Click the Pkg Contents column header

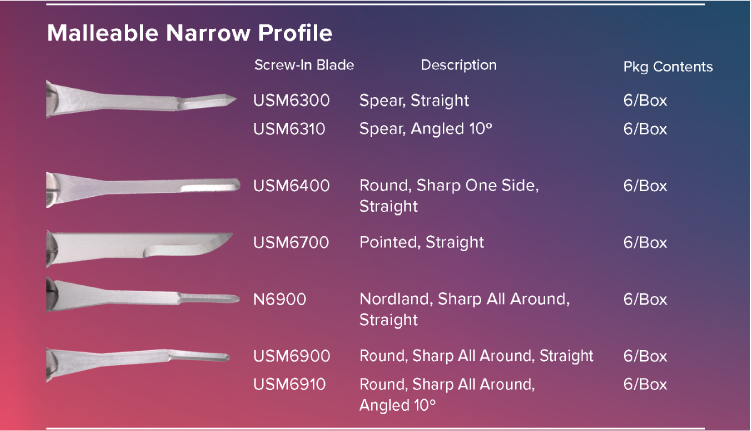(x=668, y=67)
